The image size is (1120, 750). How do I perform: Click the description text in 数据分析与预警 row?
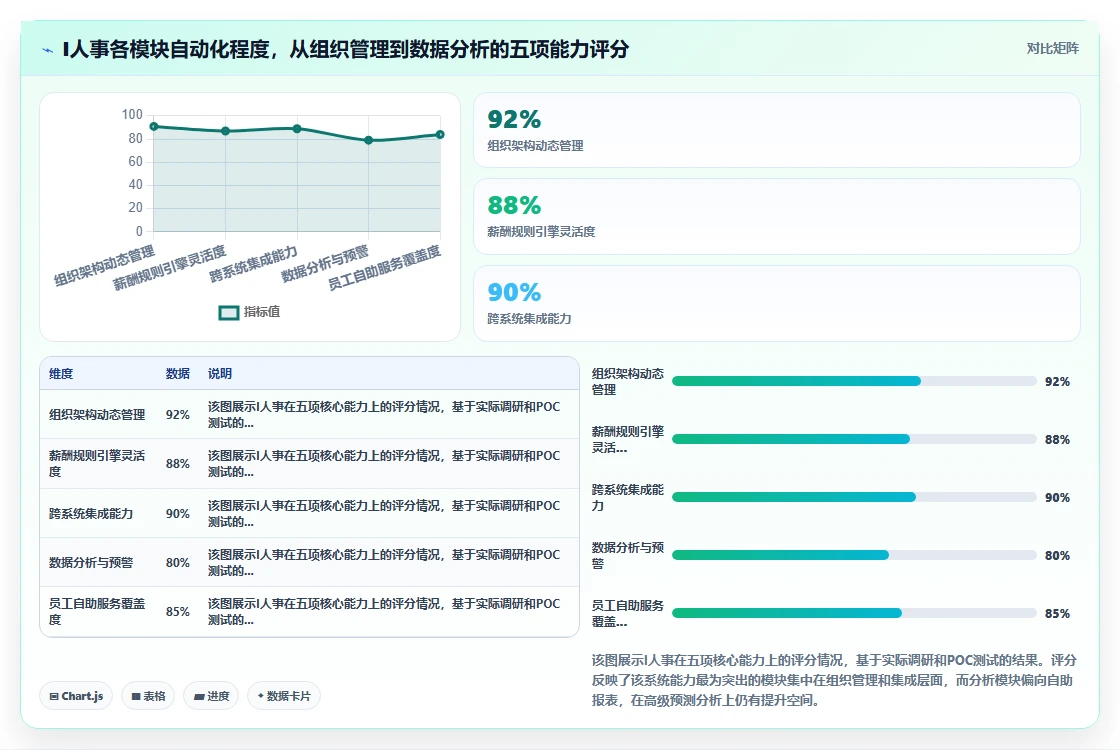pyautogui.click(x=384, y=563)
